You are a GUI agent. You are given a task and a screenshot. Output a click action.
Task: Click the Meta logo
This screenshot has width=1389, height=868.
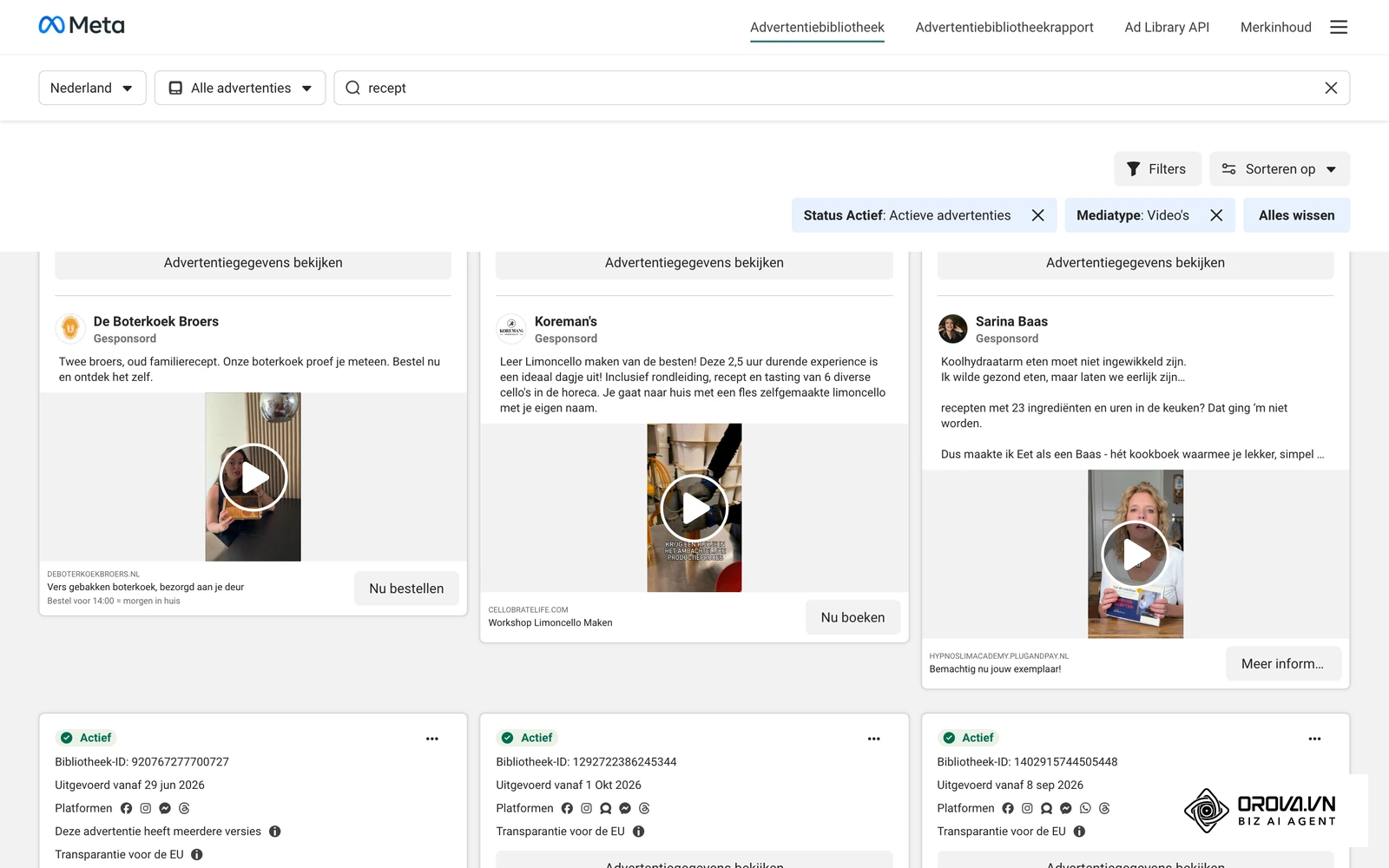(x=82, y=25)
